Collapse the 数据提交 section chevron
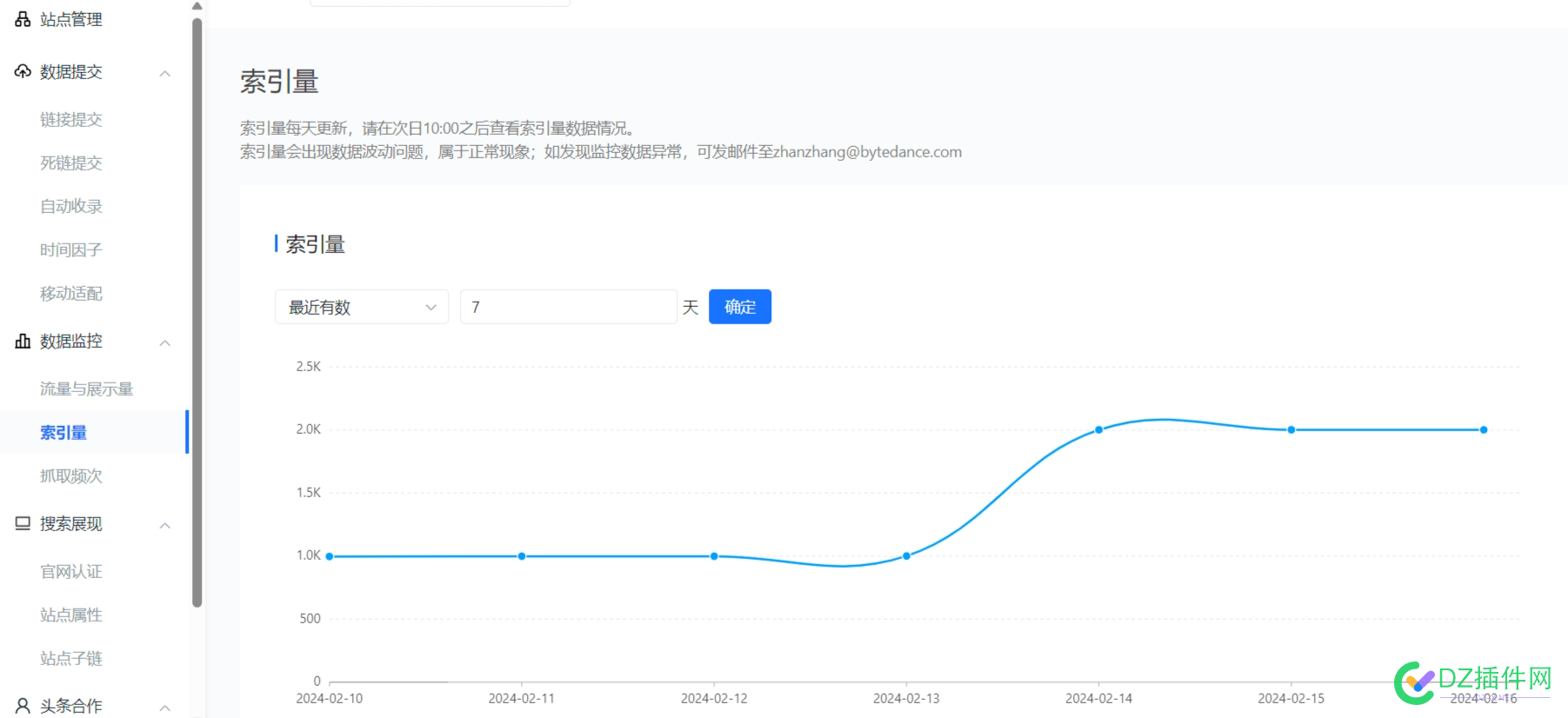The width and height of the screenshot is (1568, 718). tap(165, 73)
